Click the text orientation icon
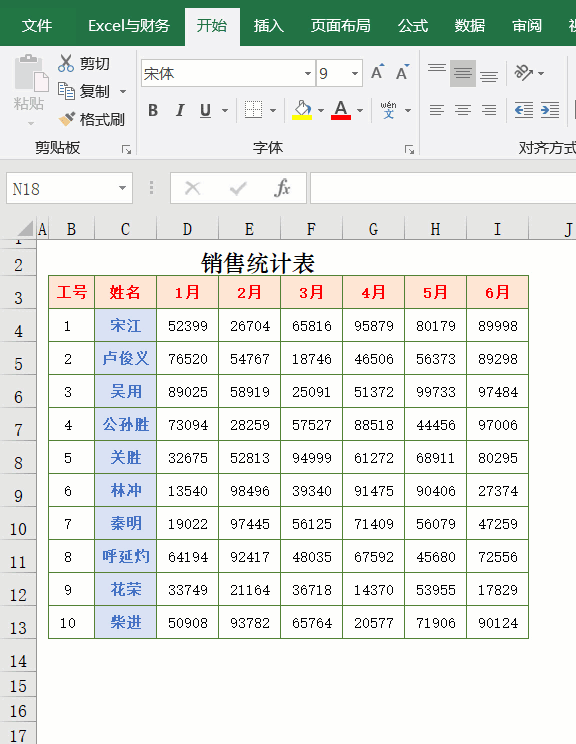 click(x=523, y=73)
